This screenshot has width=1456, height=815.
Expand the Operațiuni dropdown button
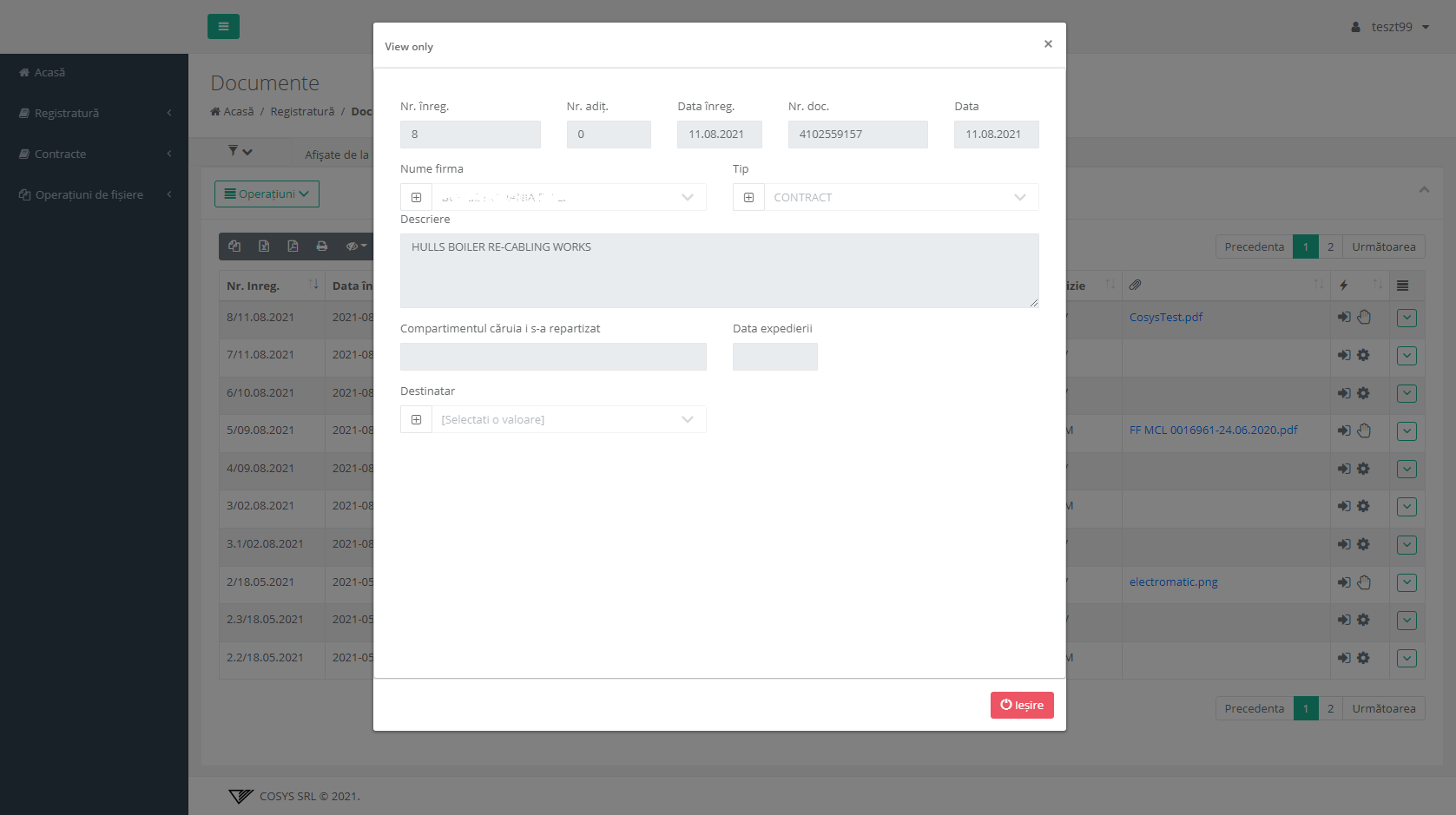coord(267,194)
